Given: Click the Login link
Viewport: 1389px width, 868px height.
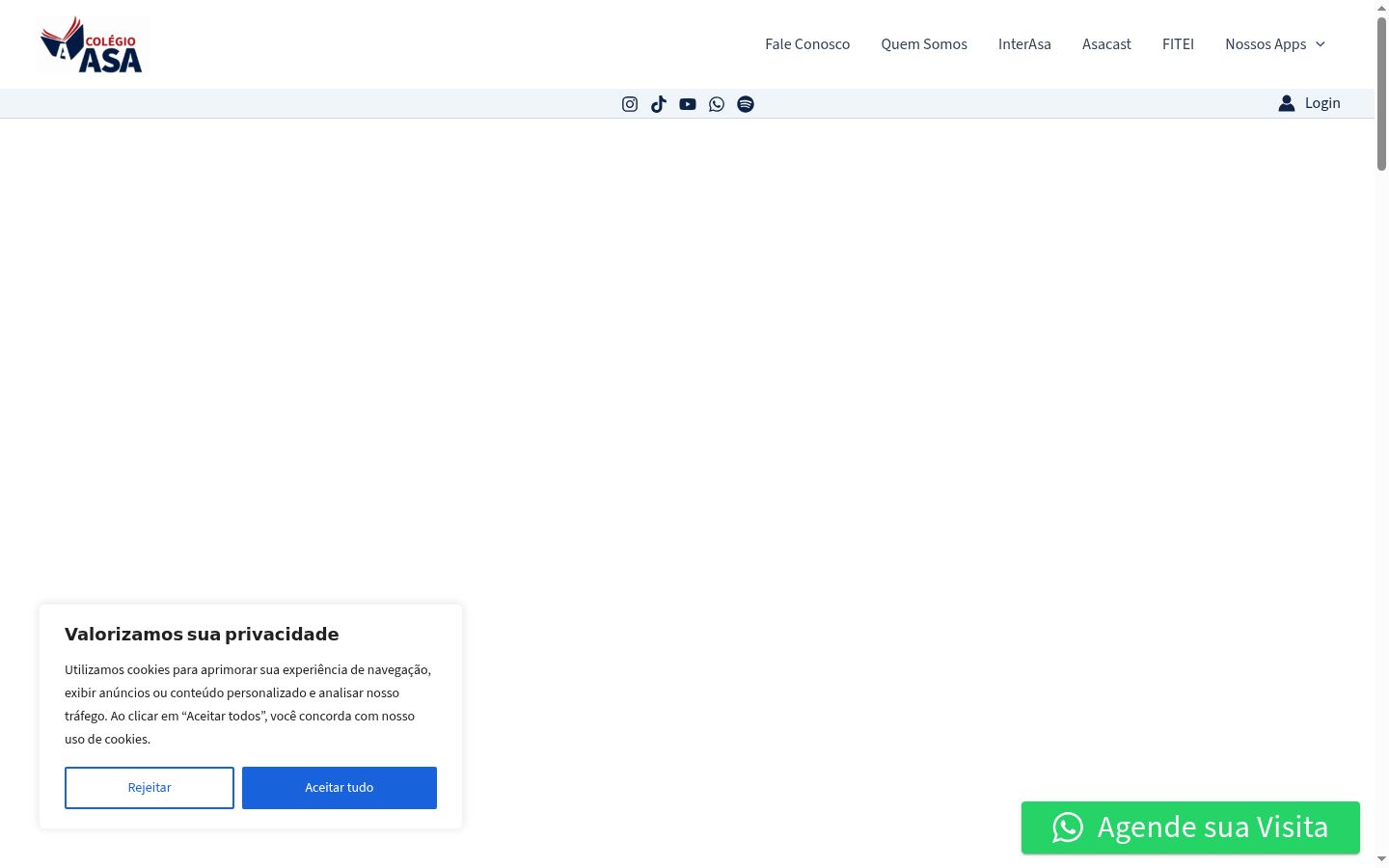Looking at the screenshot, I should (x=1322, y=103).
